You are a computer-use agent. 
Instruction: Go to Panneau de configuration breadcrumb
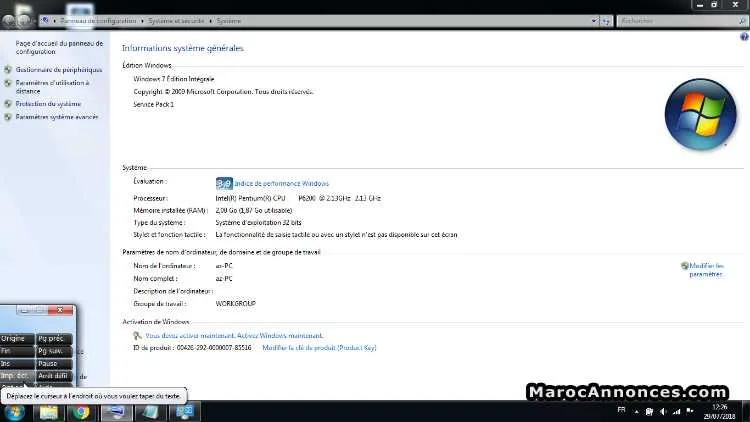98,21
